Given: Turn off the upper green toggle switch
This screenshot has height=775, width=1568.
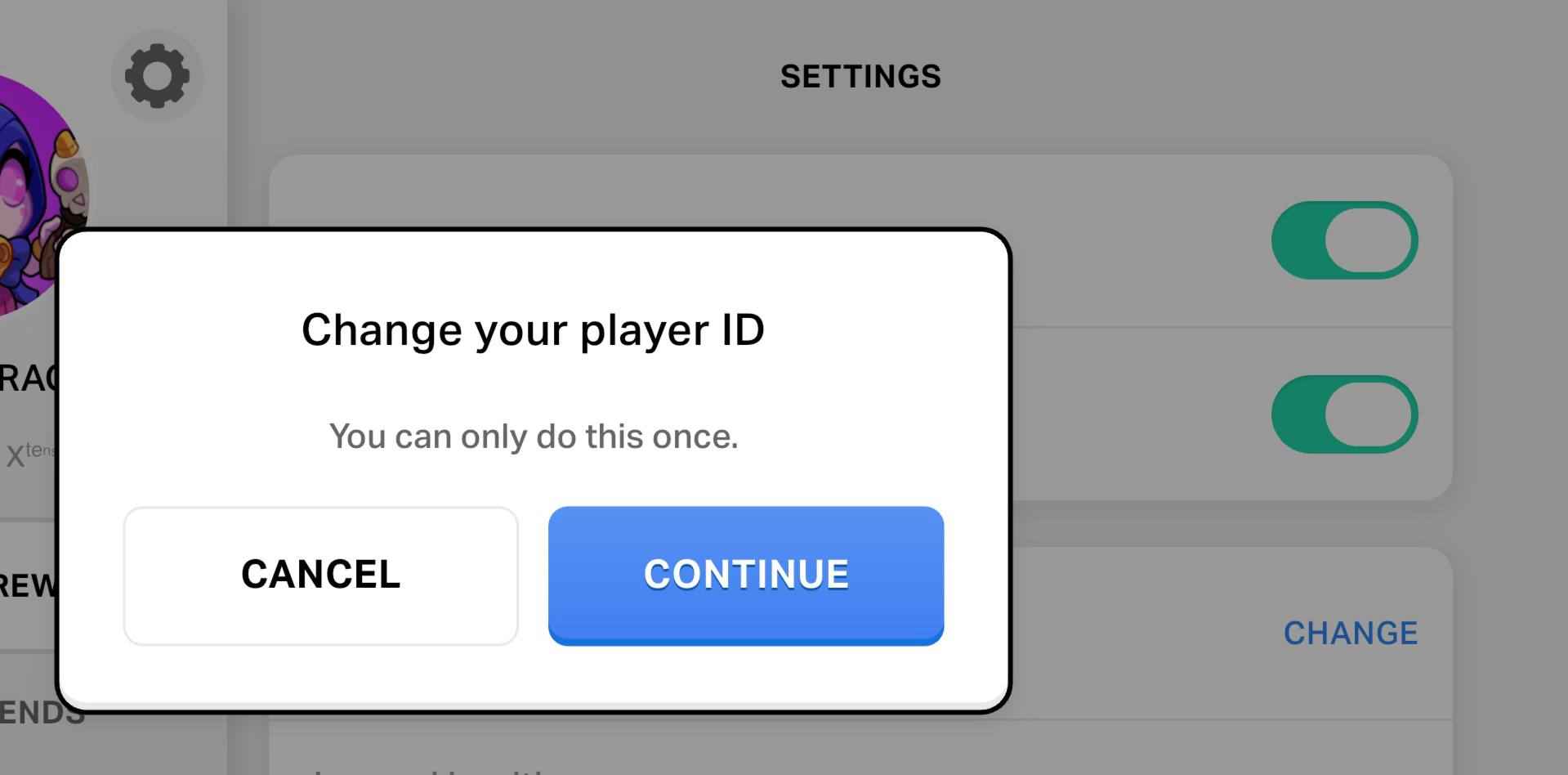Looking at the screenshot, I should pyautogui.click(x=1344, y=240).
